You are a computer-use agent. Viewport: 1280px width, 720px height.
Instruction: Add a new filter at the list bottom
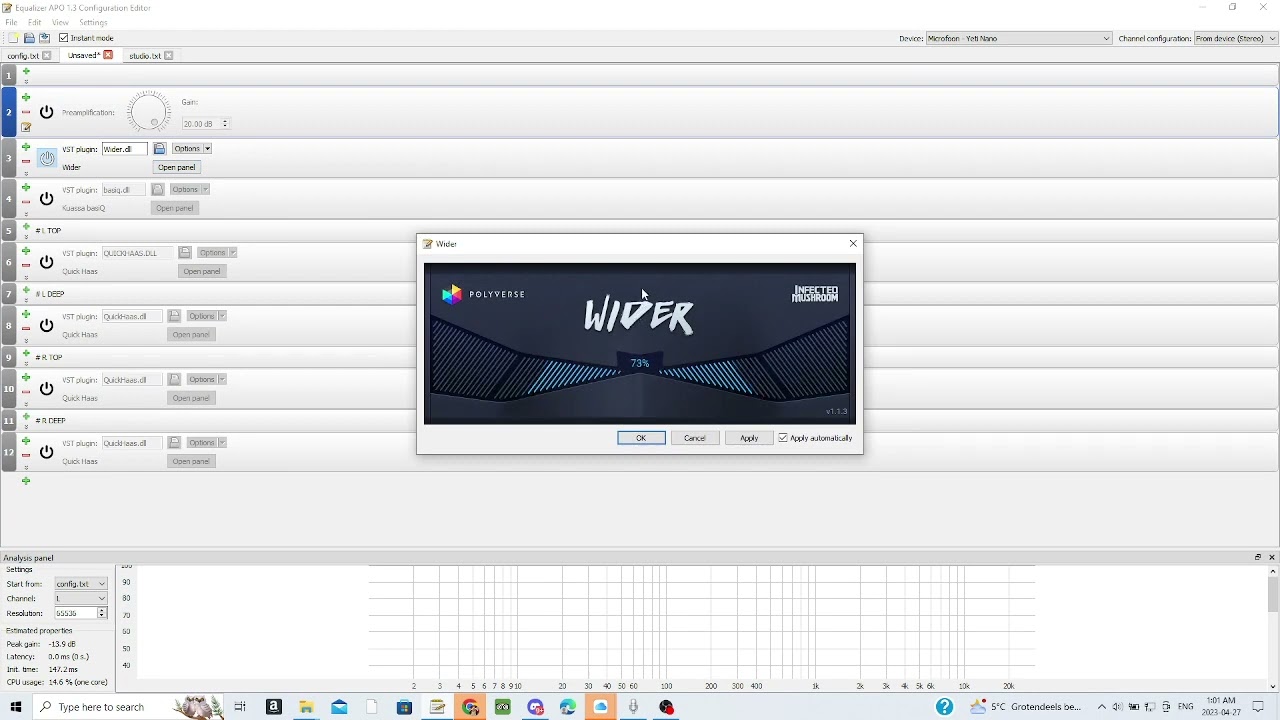pyautogui.click(x=26, y=481)
